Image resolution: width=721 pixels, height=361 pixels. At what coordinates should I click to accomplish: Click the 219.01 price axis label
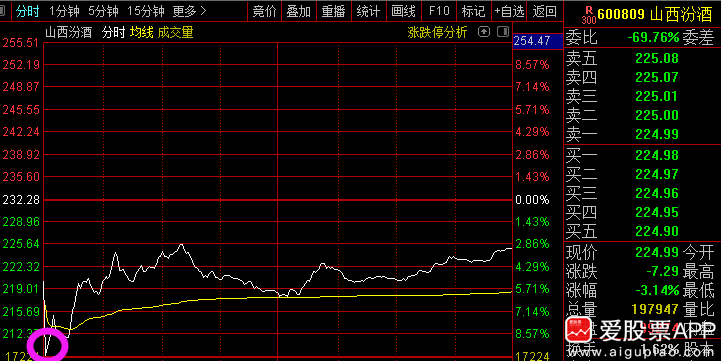click(21, 289)
